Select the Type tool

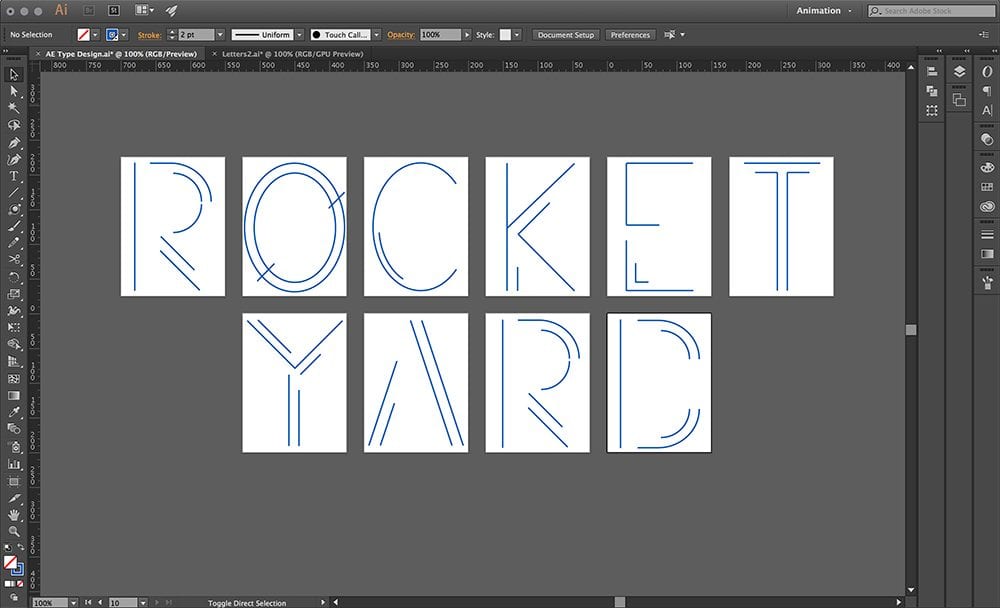click(x=14, y=175)
